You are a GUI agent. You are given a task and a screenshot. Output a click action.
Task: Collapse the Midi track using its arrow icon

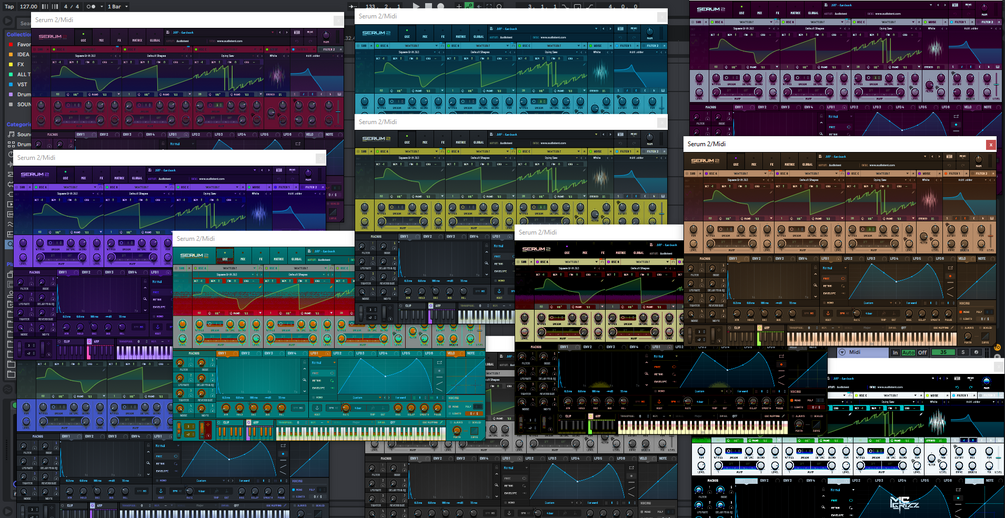[x=842, y=352]
